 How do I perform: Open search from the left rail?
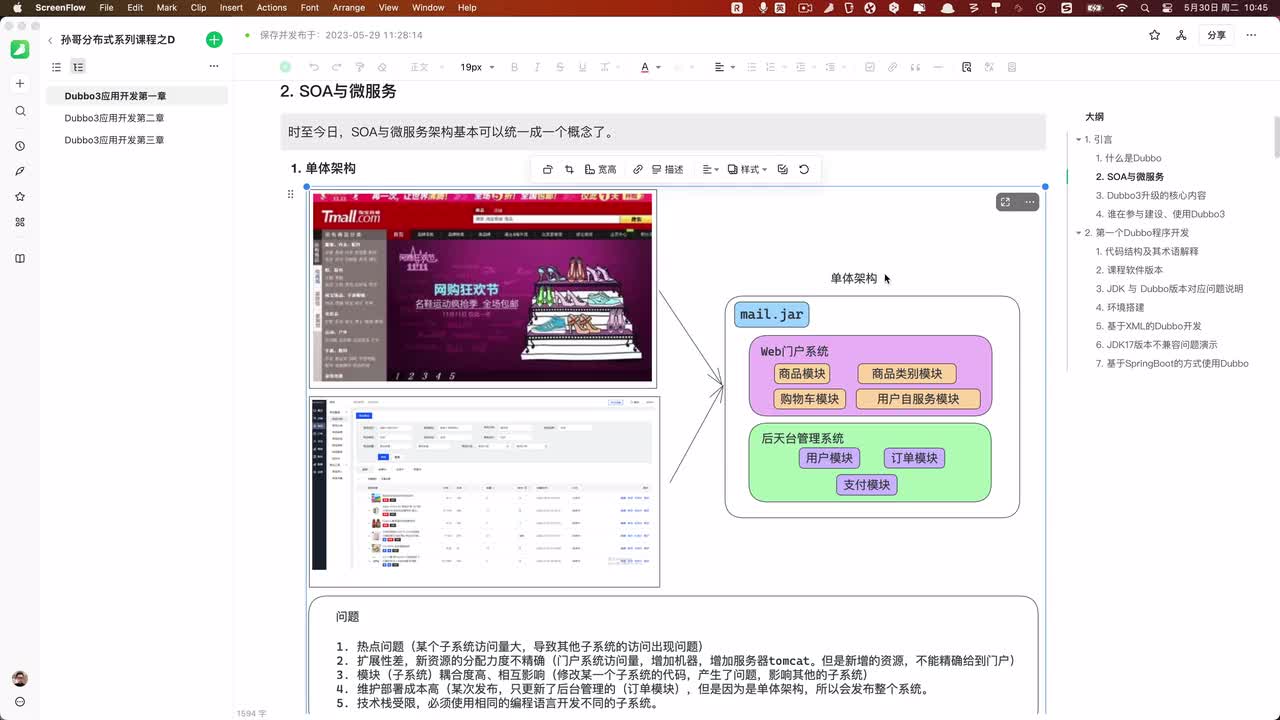pyautogui.click(x=20, y=111)
